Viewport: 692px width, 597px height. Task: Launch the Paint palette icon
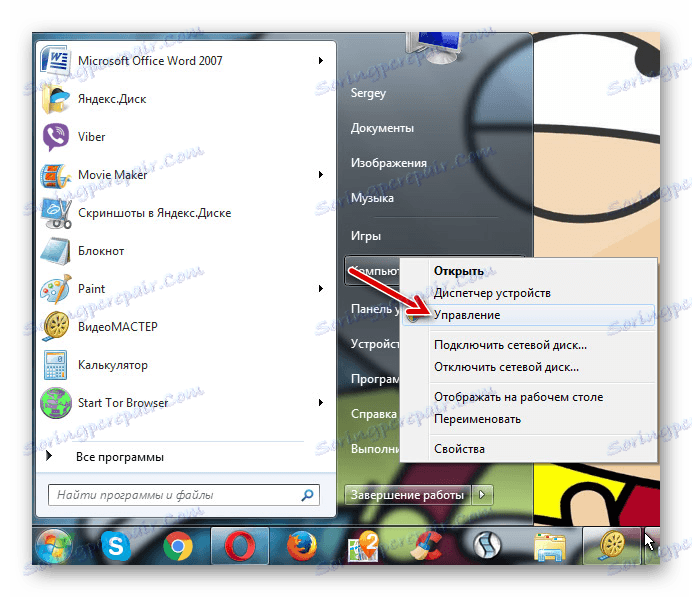[55, 289]
